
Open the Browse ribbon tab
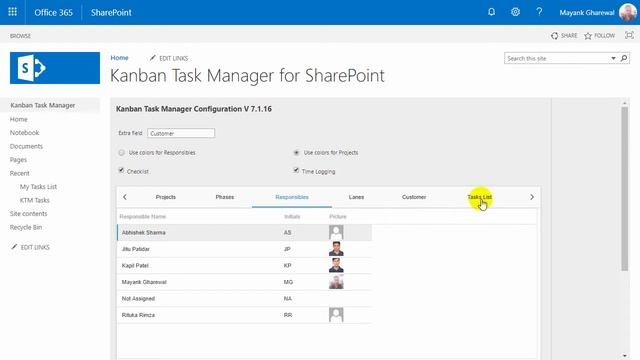pyautogui.click(x=20, y=36)
